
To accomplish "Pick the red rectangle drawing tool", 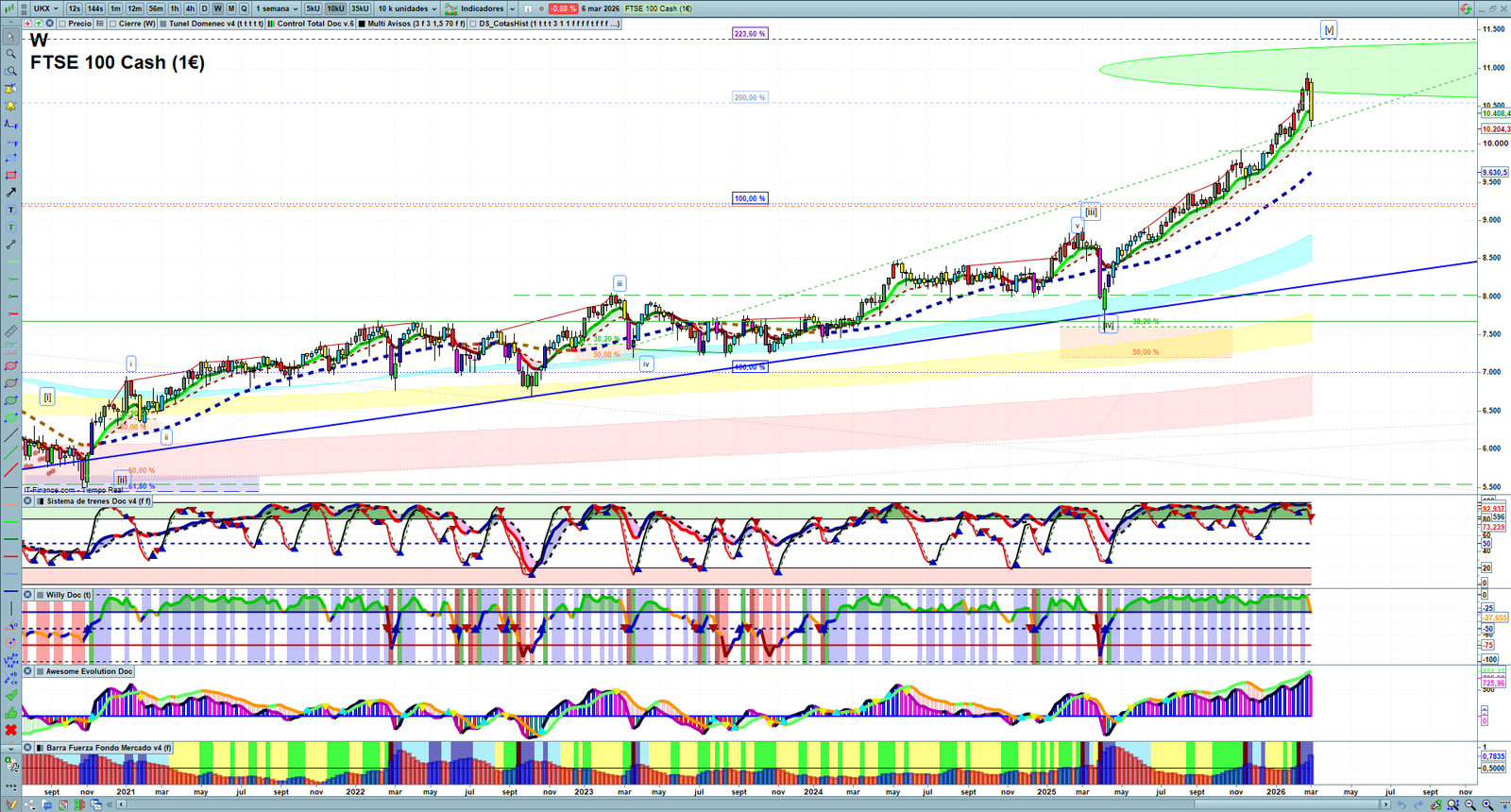I will tap(10, 176).
